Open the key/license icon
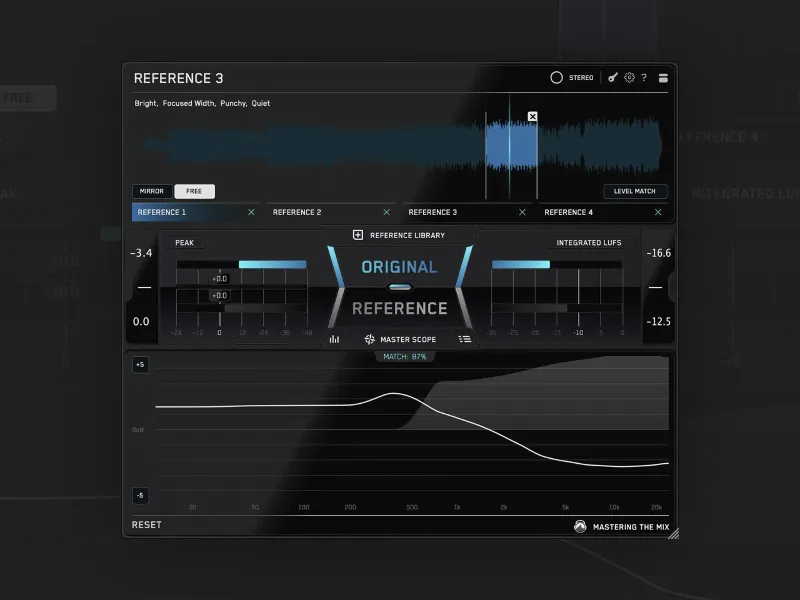800x600 pixels. pyautogui.click(x=613, y=78)
